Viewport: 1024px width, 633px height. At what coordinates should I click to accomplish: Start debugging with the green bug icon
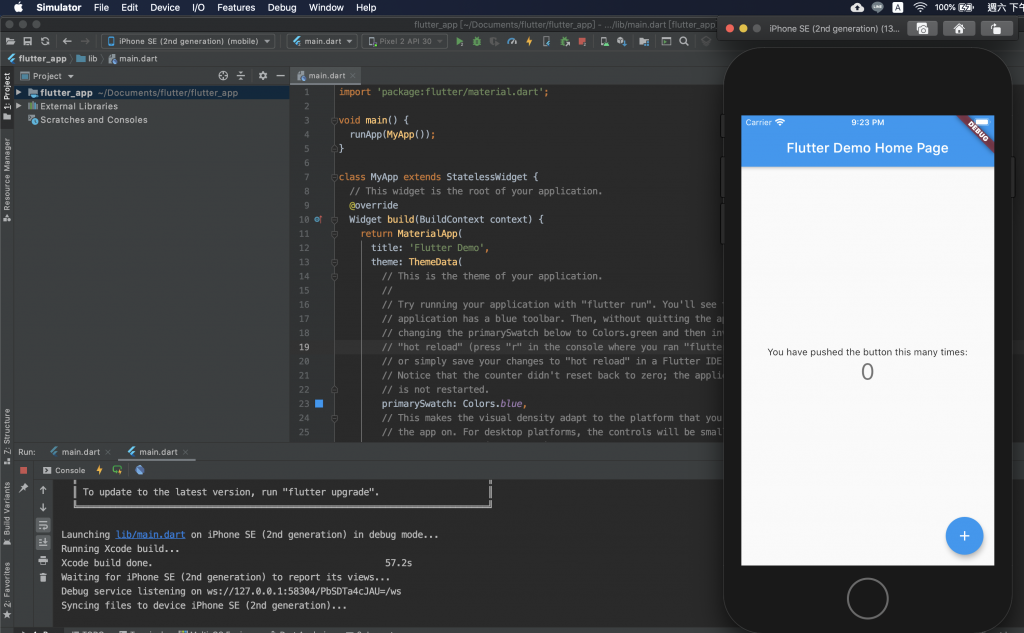coord(477,41)
